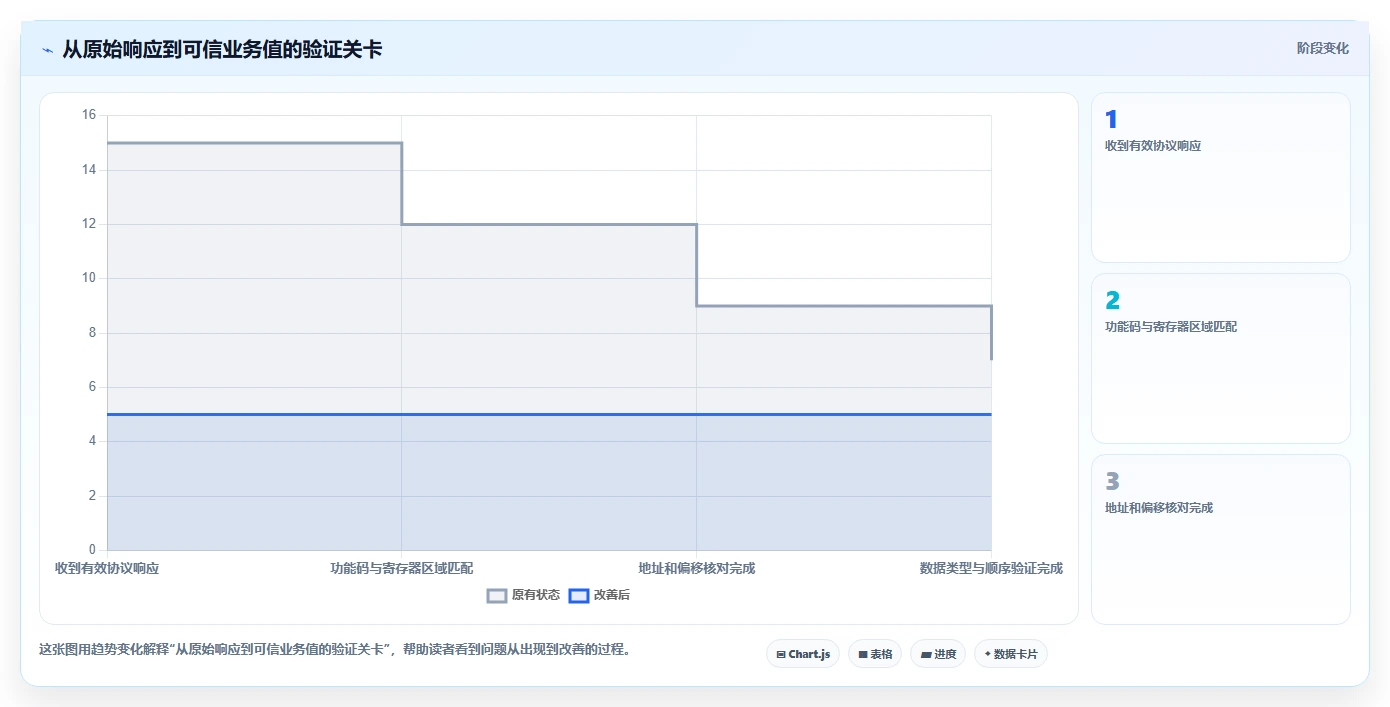This screenshot has height=707, width=1390.
Task: Open step card 2 功能码与寄存器区域匹配
Action: [1220, 359]
